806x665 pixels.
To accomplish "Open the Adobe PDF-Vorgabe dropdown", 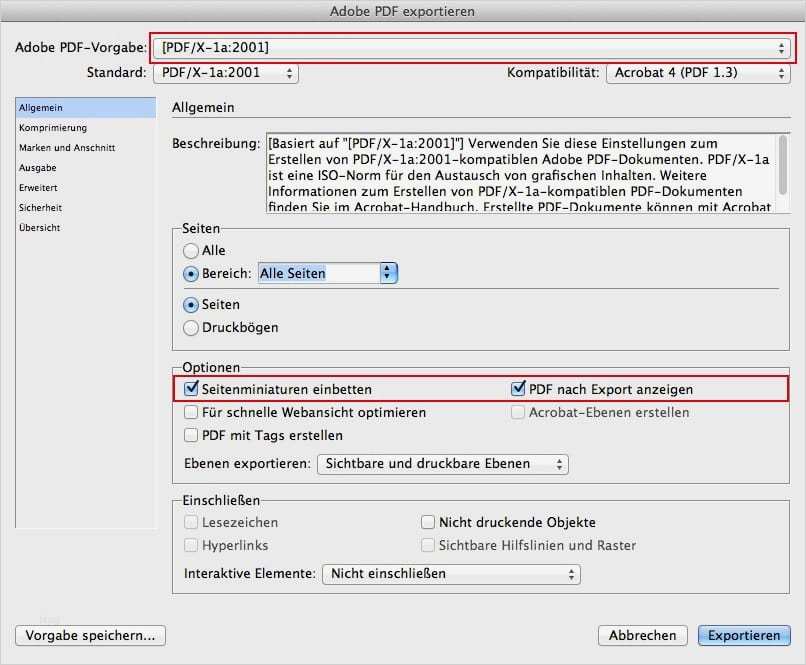I will [472, 48].
